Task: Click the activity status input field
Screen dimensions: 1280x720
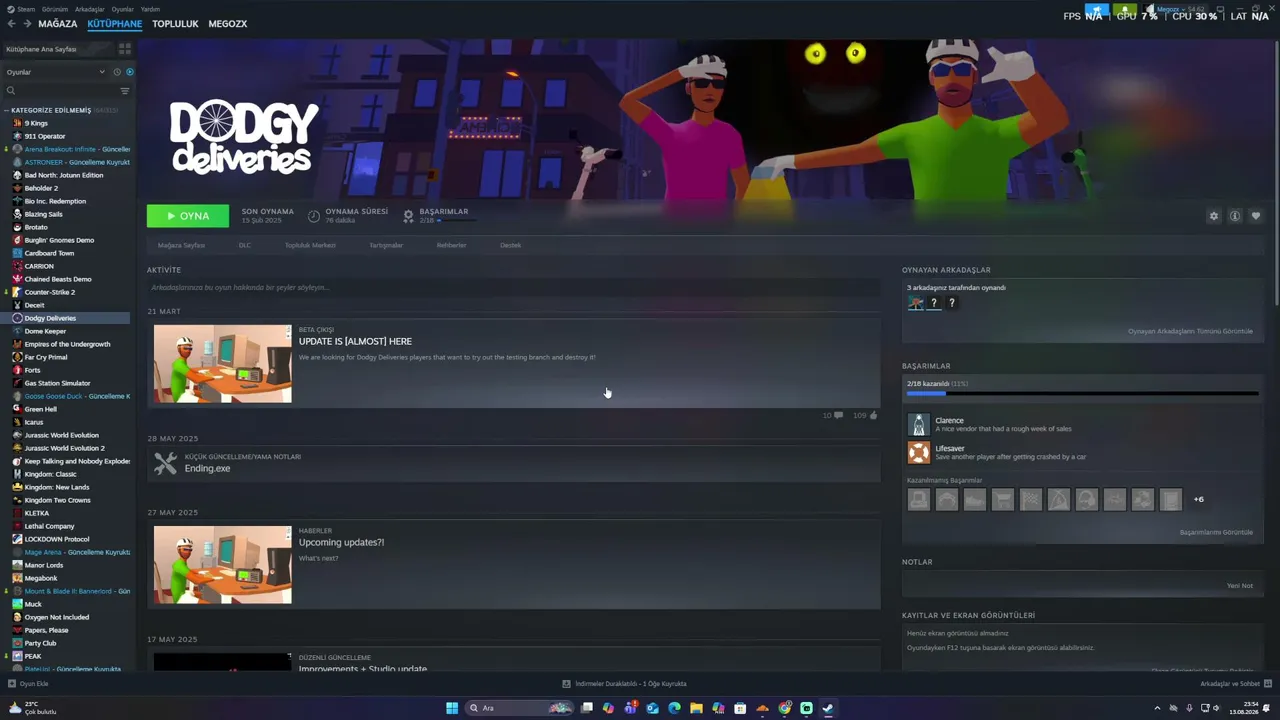Action: coord(514,287)
